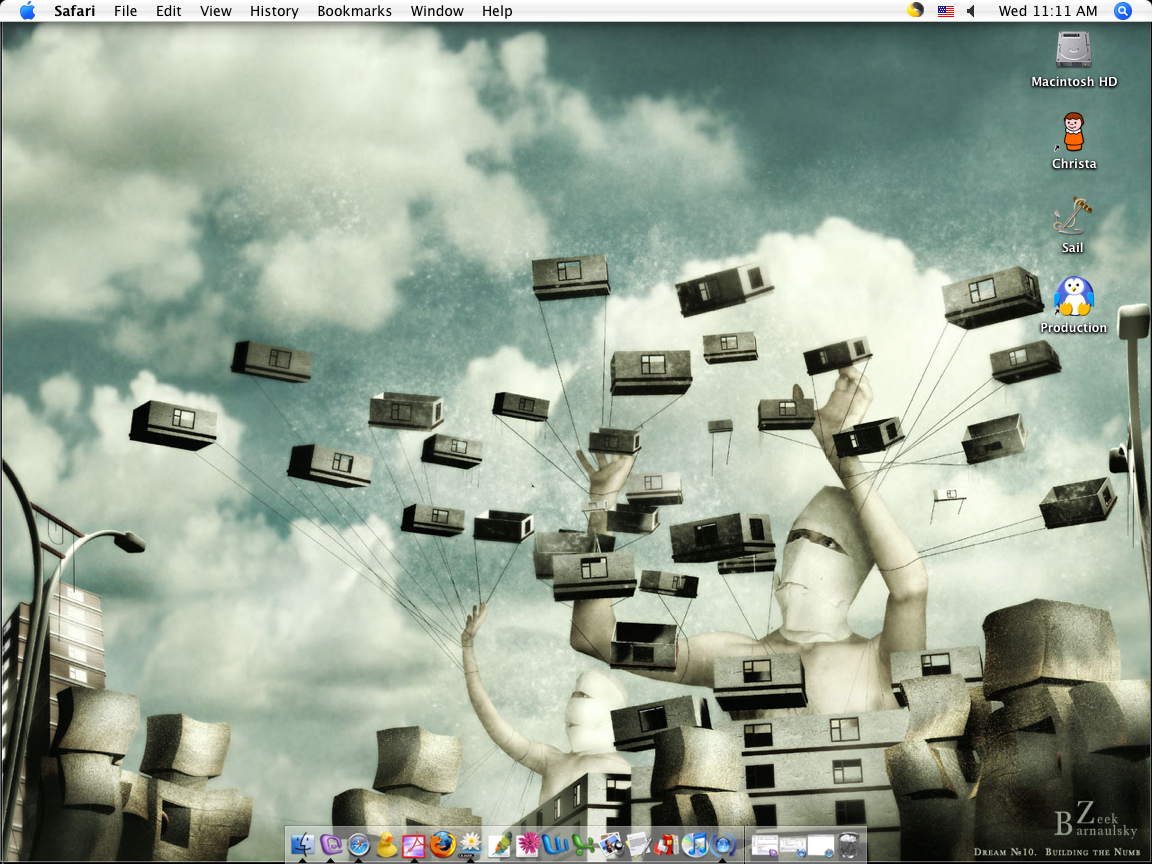Image resolution: width=1152 pixels, height=864 pixels.
Task: Open Finder from the Dock
Action: (x=303, y=845)
